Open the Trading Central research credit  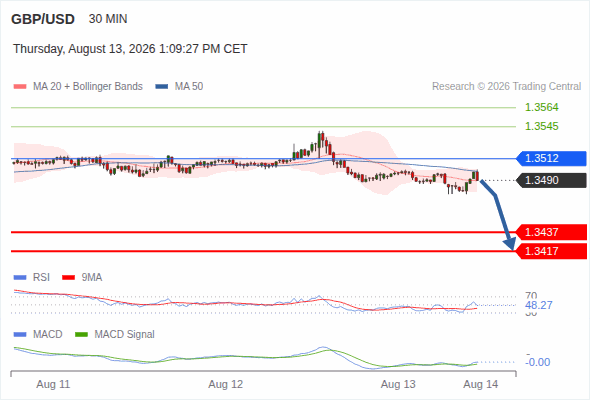tap(506, 87)
